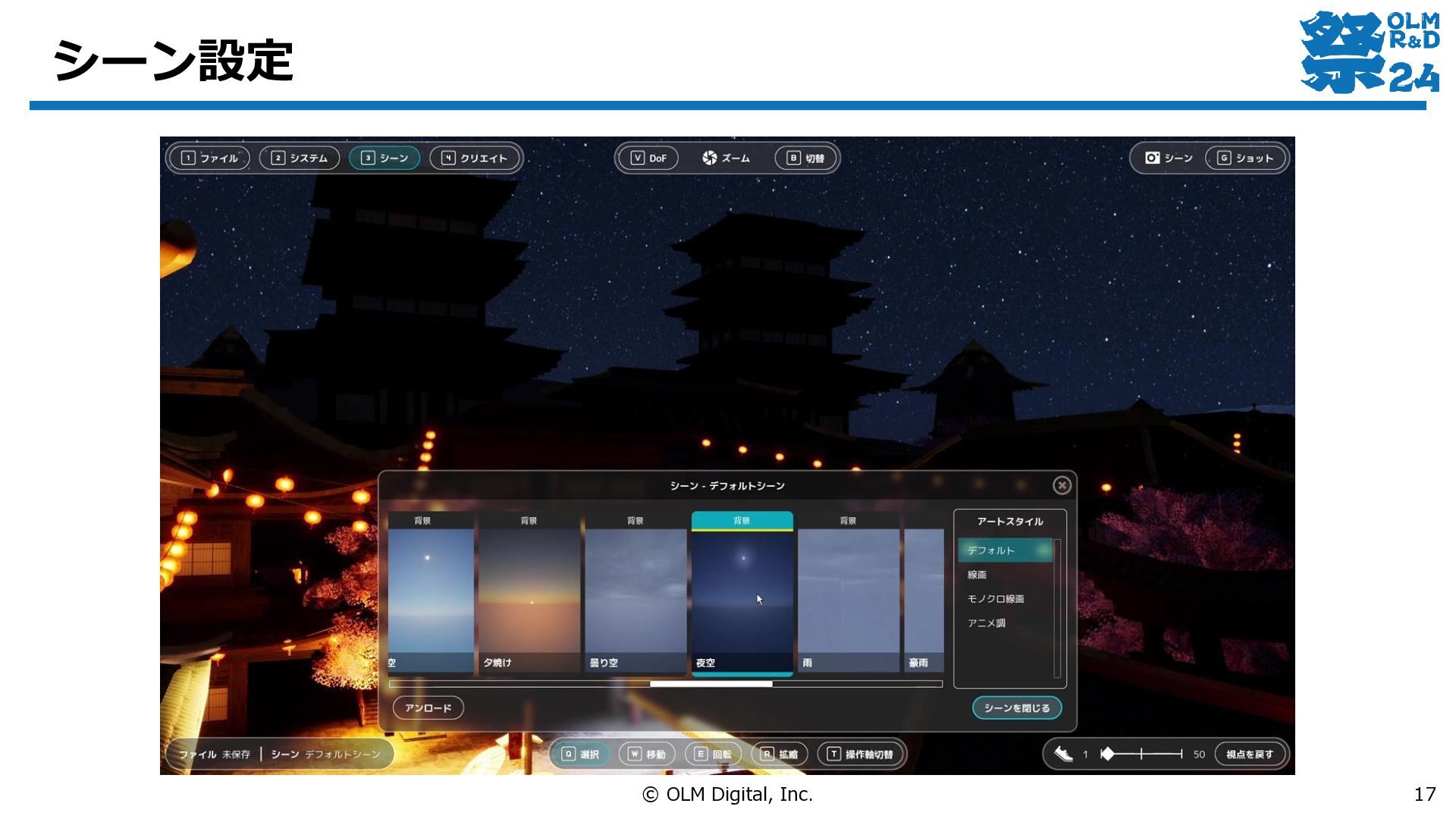Toggle the DoF option
This screenshot has width=1456, height=819.
pyautogui.click(x=648, y=158)
